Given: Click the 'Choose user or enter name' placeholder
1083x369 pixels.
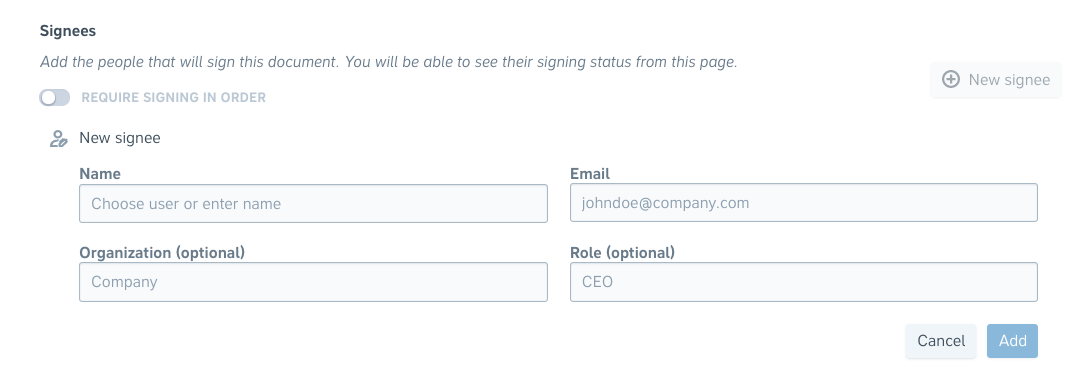Looking at the screenshot, I should click(x=186, y=204).
